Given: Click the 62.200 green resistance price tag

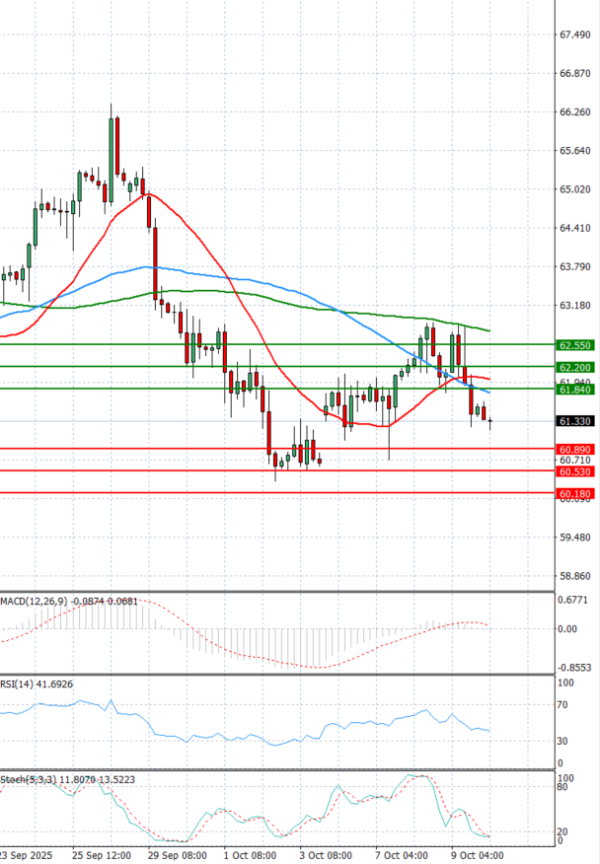Looking at the screenshot, I should tap(577, 367).
